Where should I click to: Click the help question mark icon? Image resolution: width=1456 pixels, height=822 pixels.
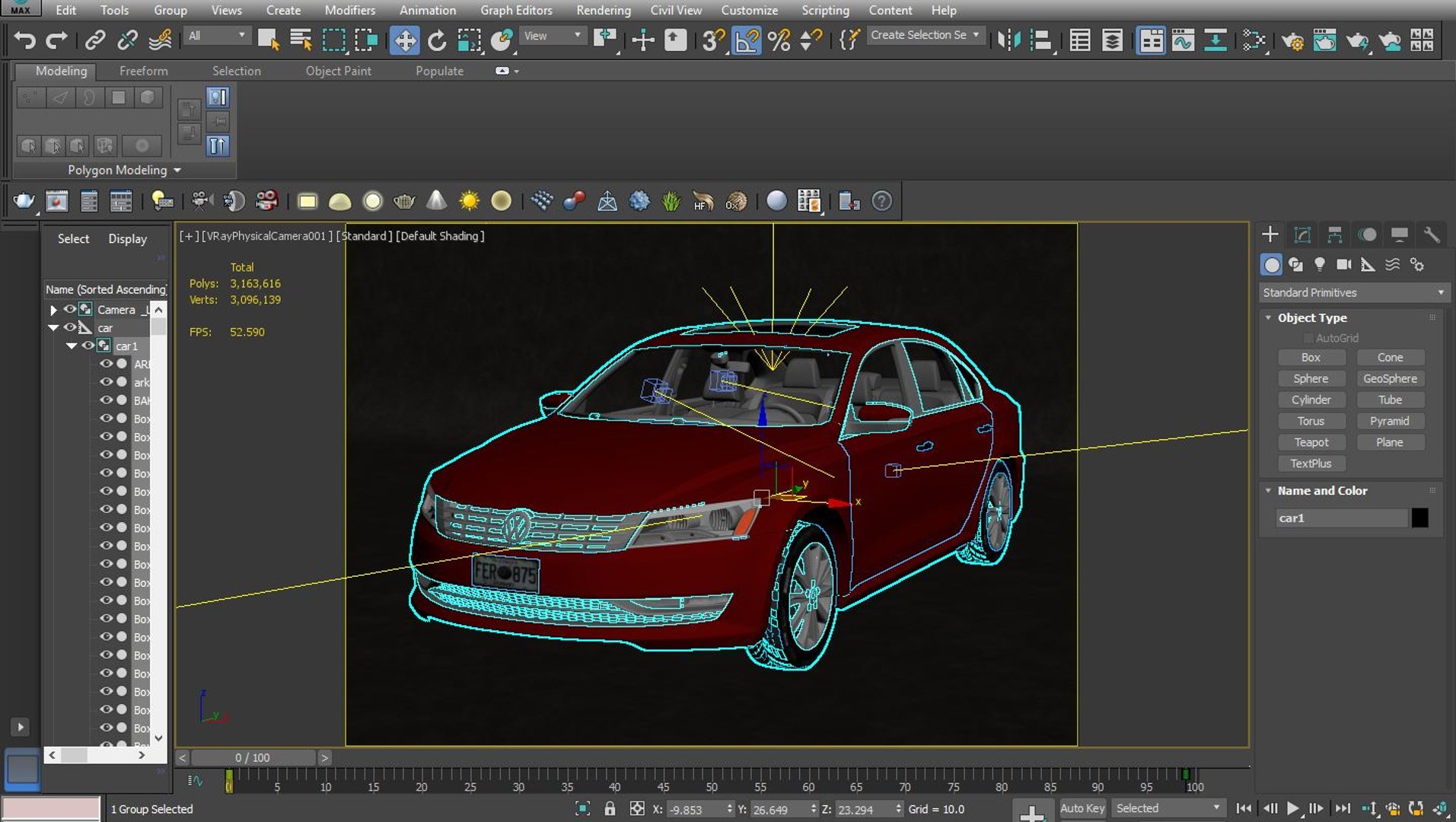881,201
